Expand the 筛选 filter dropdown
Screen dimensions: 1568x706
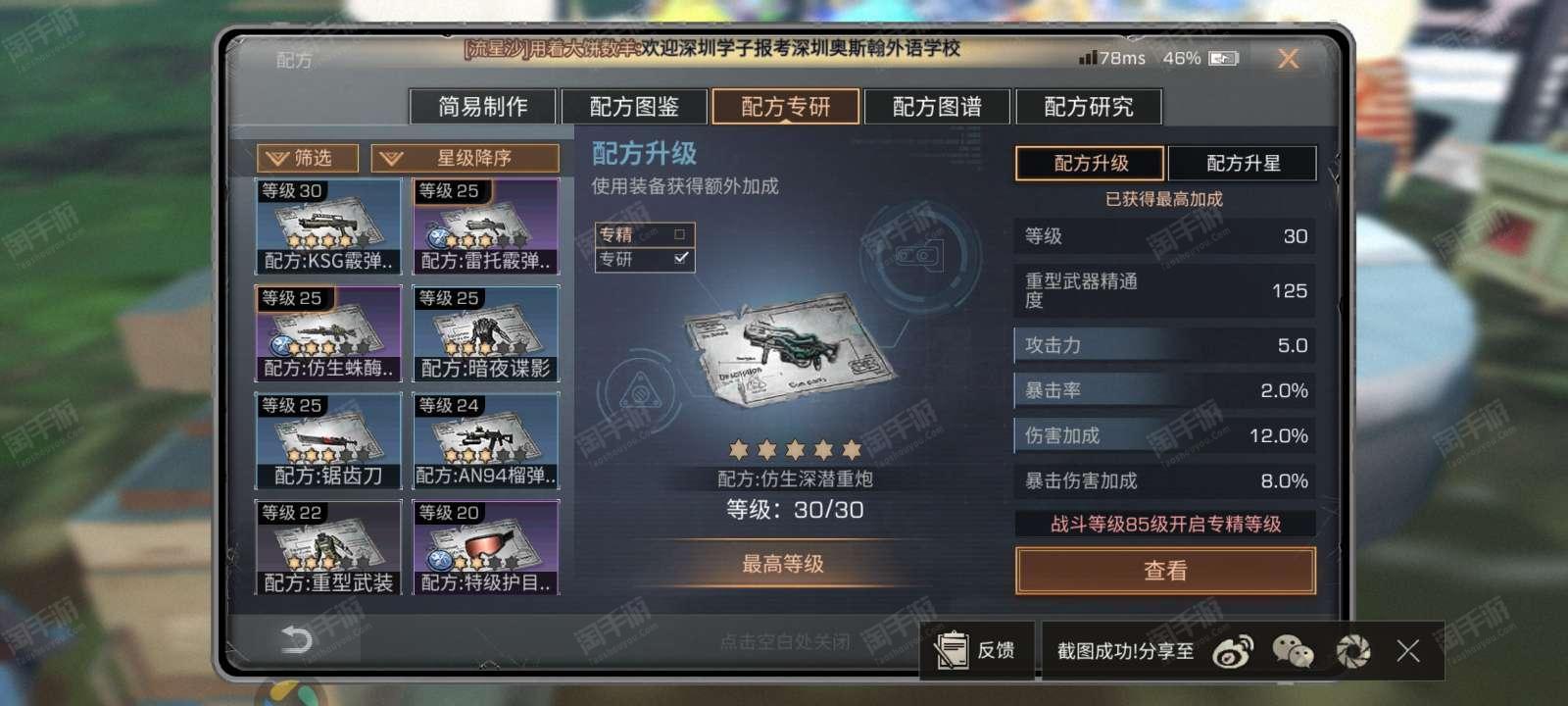[x=308, y=158]
